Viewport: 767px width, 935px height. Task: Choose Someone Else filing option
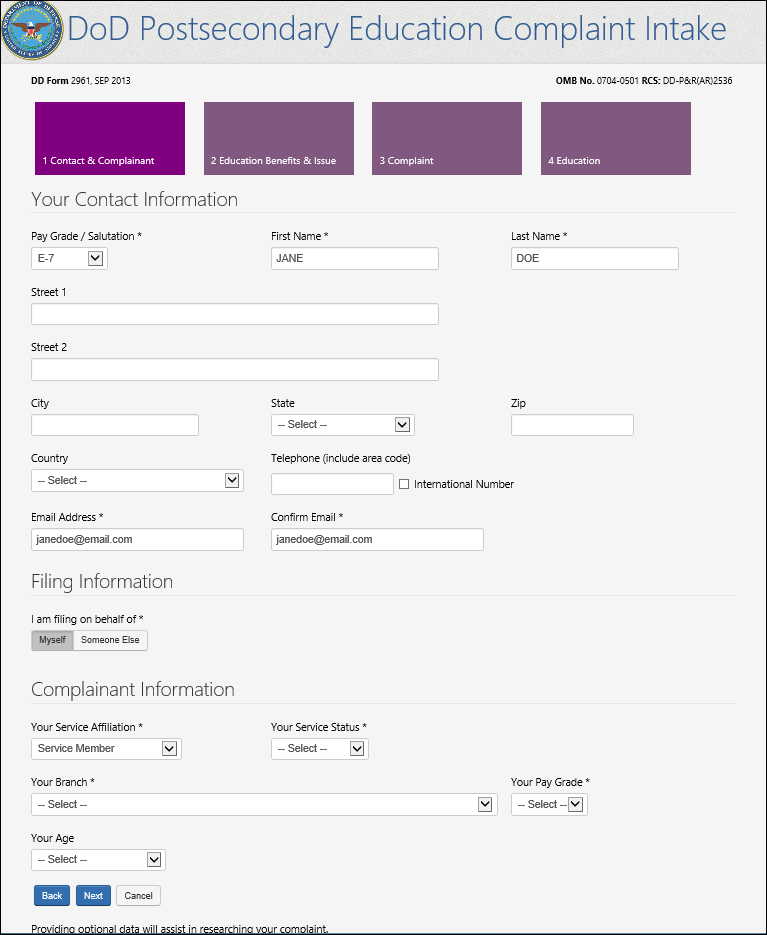tap(110, 640)
